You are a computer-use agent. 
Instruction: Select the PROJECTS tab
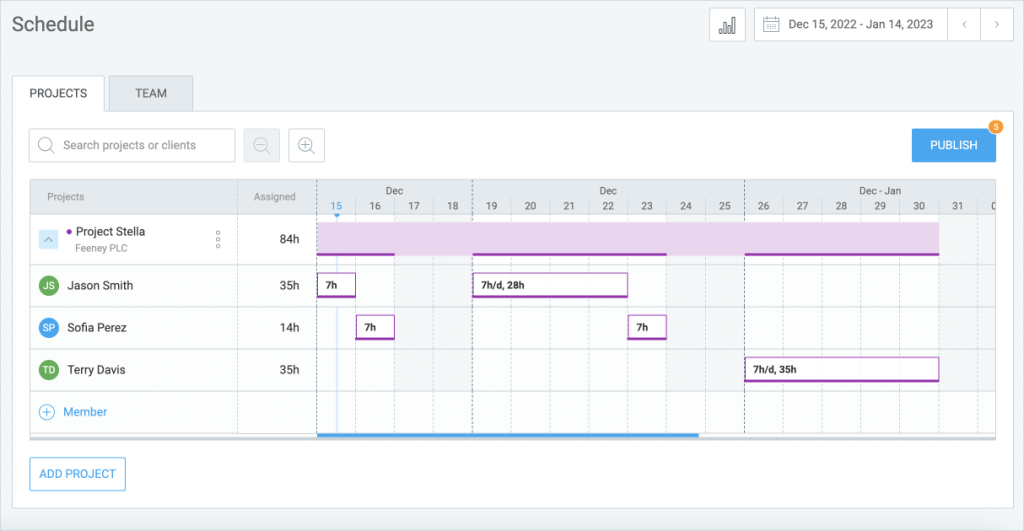coord(58,93)
